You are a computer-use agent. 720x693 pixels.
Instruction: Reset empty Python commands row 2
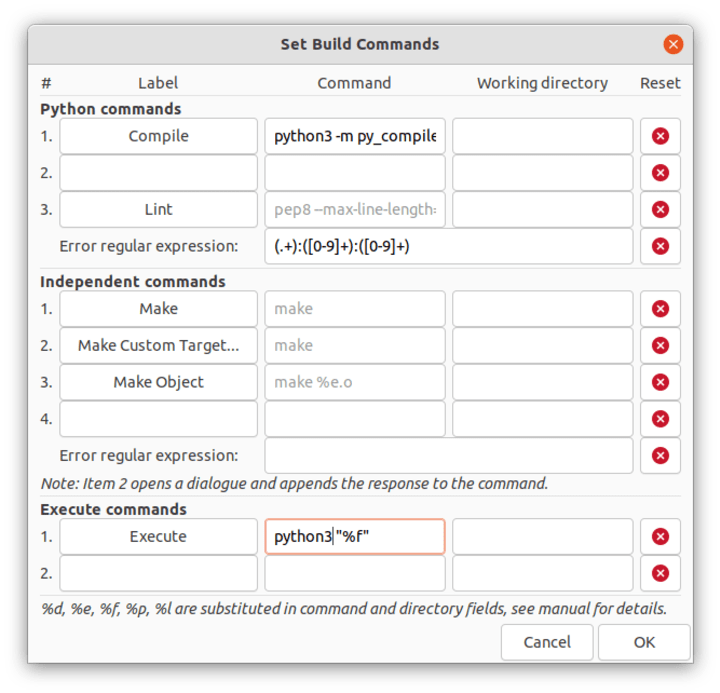point(660,173)
